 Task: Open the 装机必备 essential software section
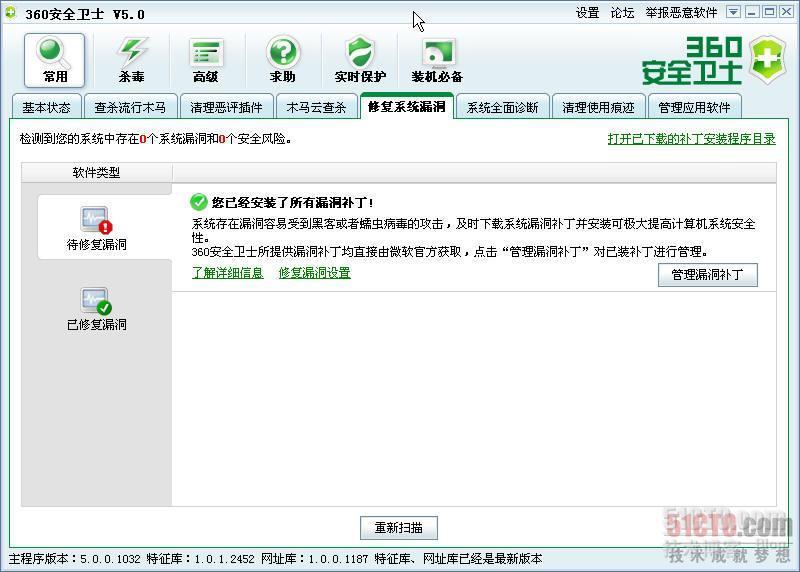coord(437,61)
